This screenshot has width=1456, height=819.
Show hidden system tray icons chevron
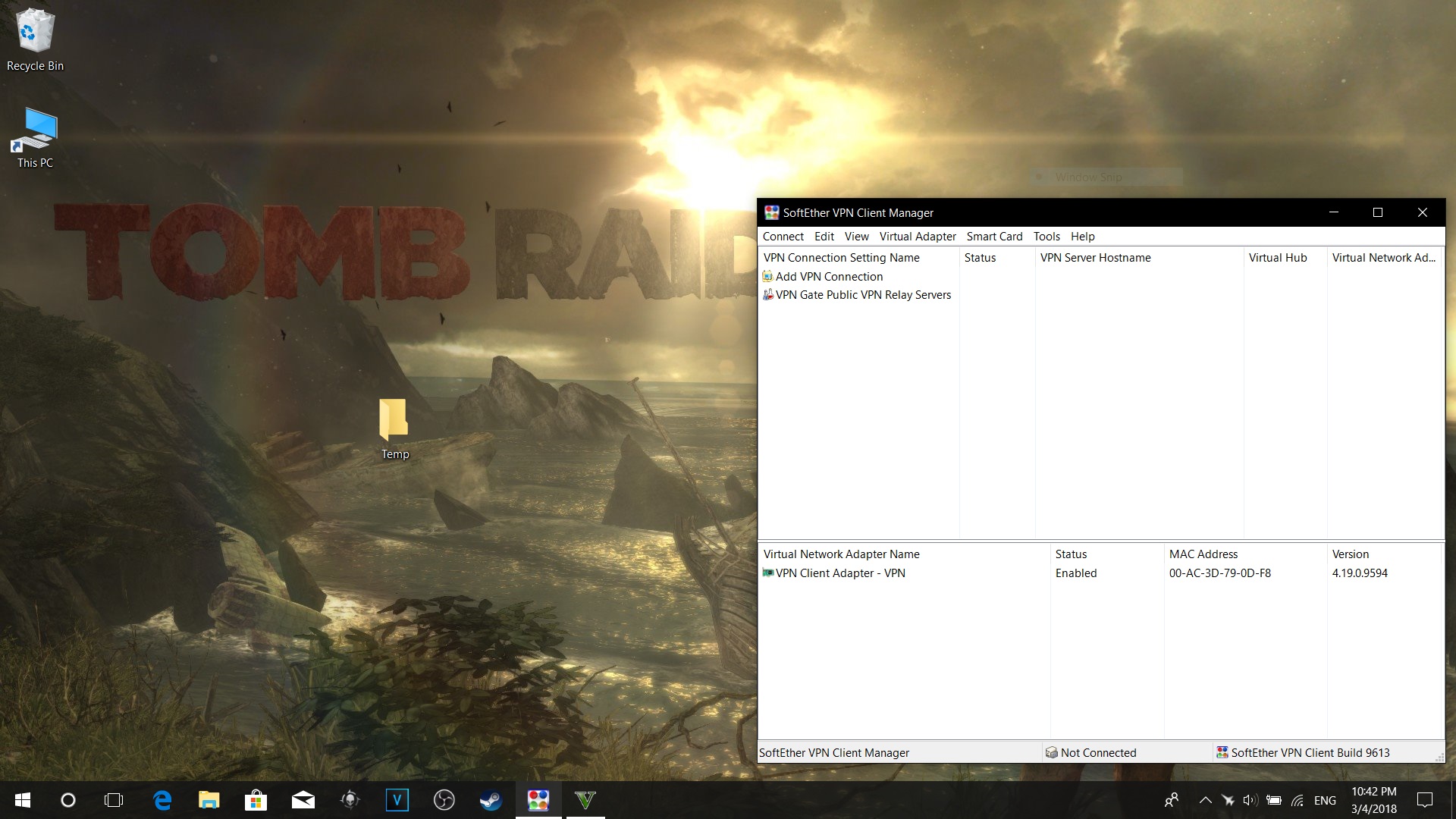[1205, 800]
